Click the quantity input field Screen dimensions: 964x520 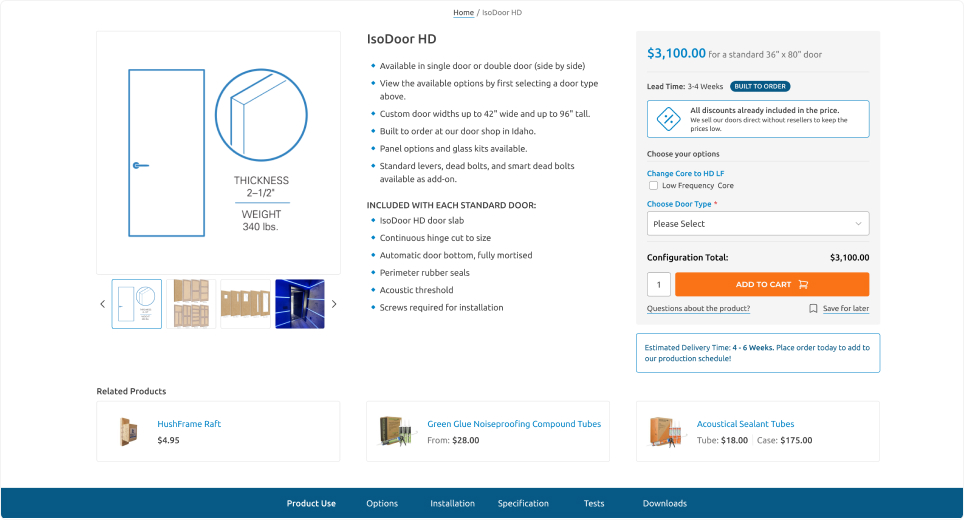(658, 284)
